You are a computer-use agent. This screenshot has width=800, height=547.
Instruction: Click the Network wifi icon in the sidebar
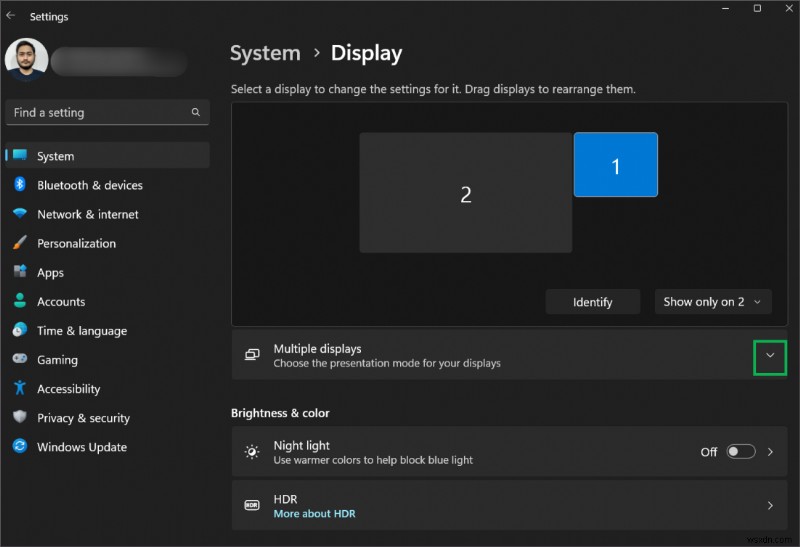(x=20, y=213)
